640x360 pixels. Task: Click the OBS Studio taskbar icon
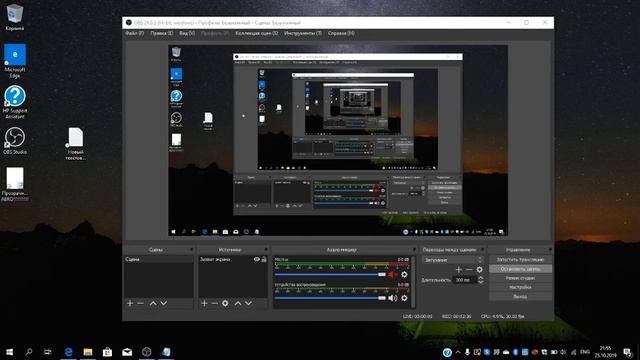click(147, 352)
